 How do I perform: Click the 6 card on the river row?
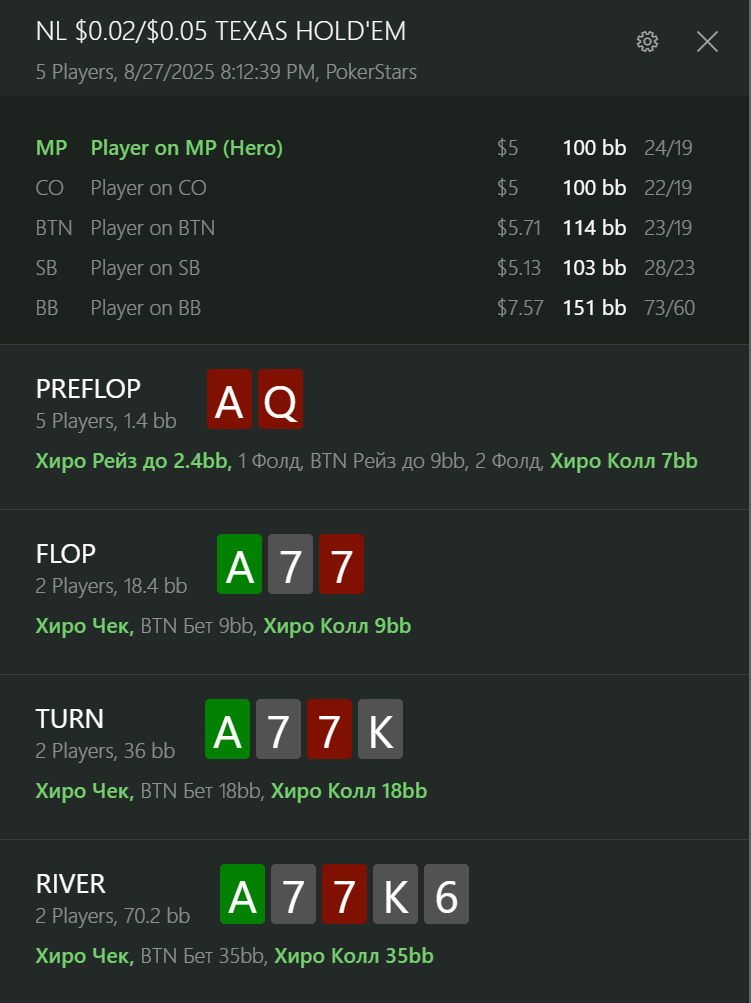click(447, 894)
